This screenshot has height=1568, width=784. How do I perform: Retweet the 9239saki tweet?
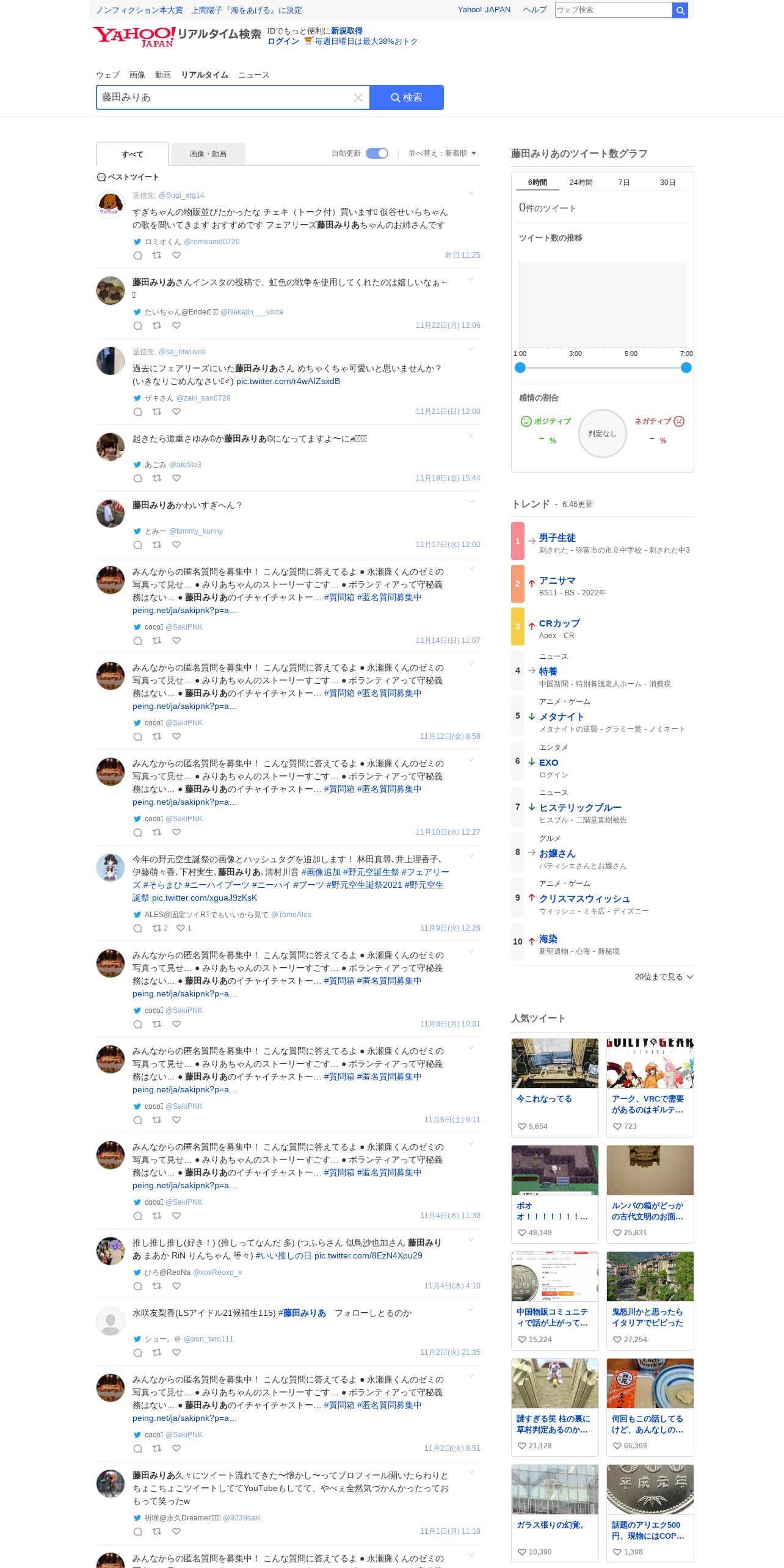157,1531
